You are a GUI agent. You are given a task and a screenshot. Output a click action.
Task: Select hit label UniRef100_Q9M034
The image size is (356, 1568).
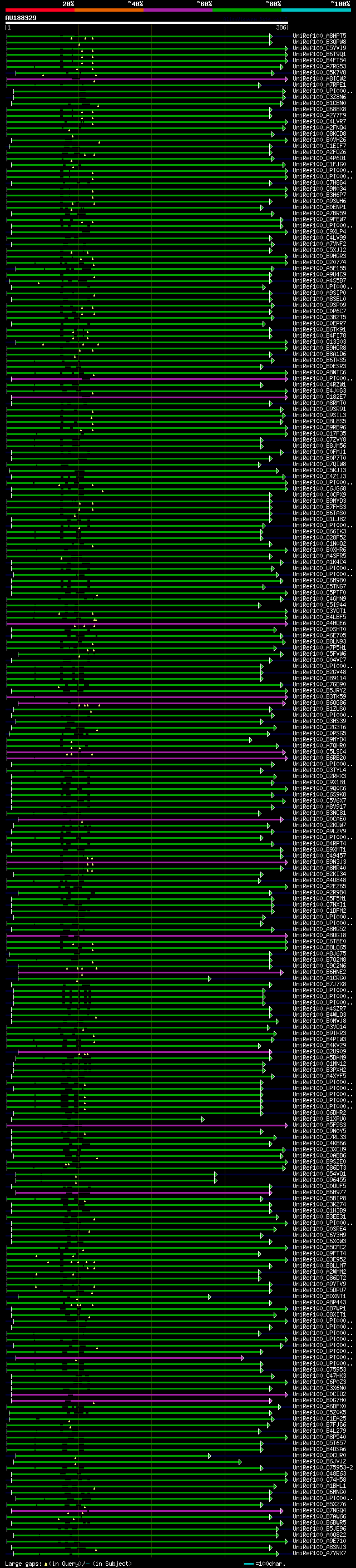(319, 189)
